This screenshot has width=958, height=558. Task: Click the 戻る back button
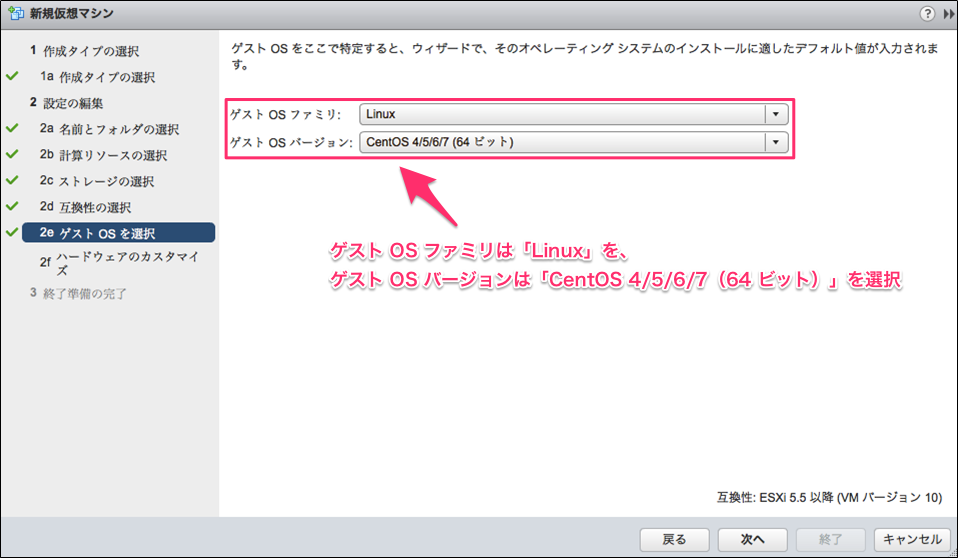[675, 540]
